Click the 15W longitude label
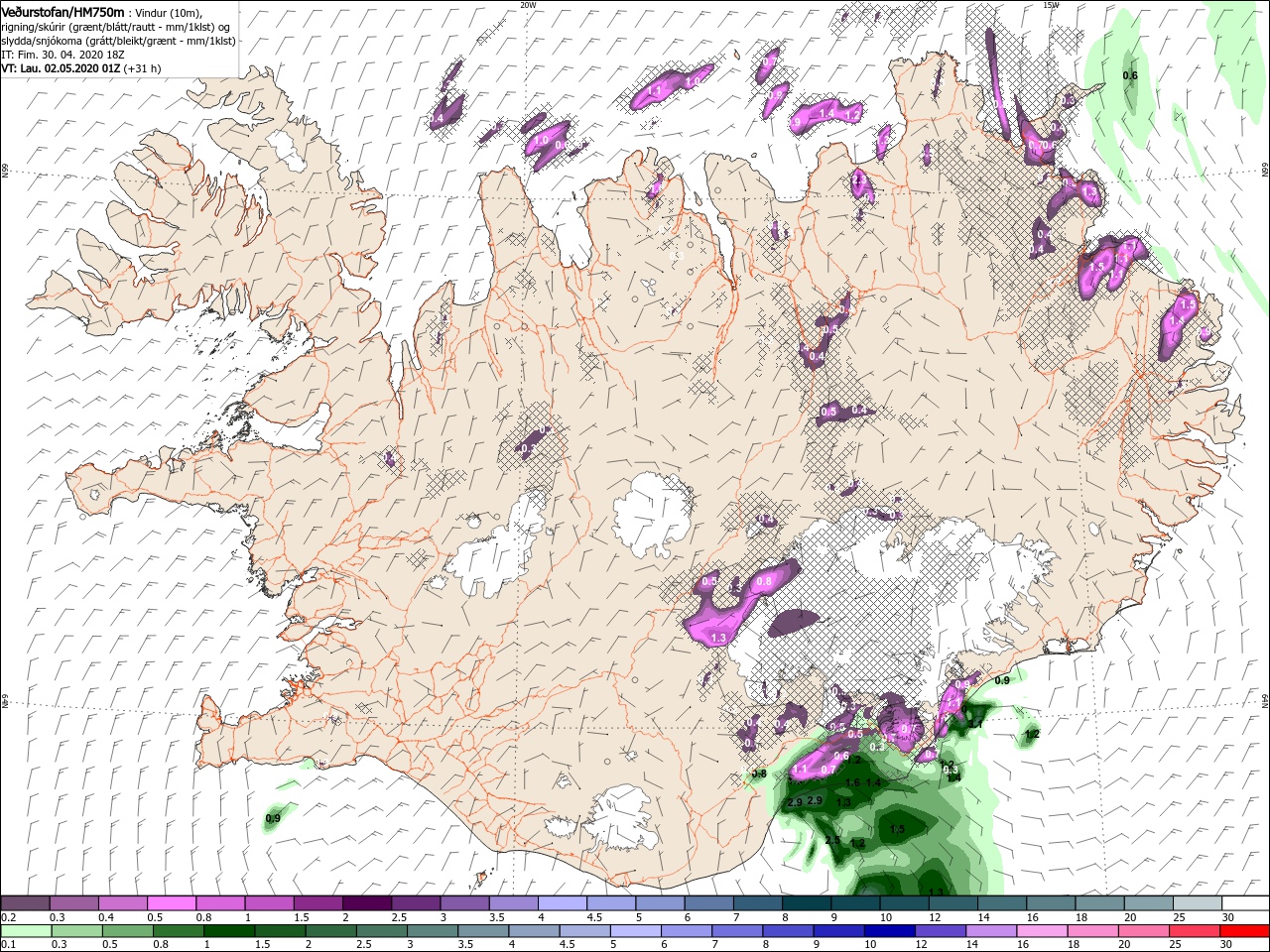Screen dimensions: 1270x952 [1050, 5]
